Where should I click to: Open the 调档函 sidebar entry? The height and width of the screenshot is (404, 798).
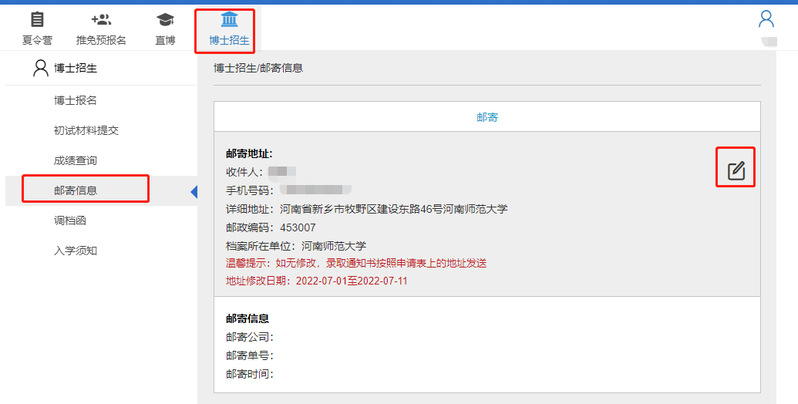(69, 220)
